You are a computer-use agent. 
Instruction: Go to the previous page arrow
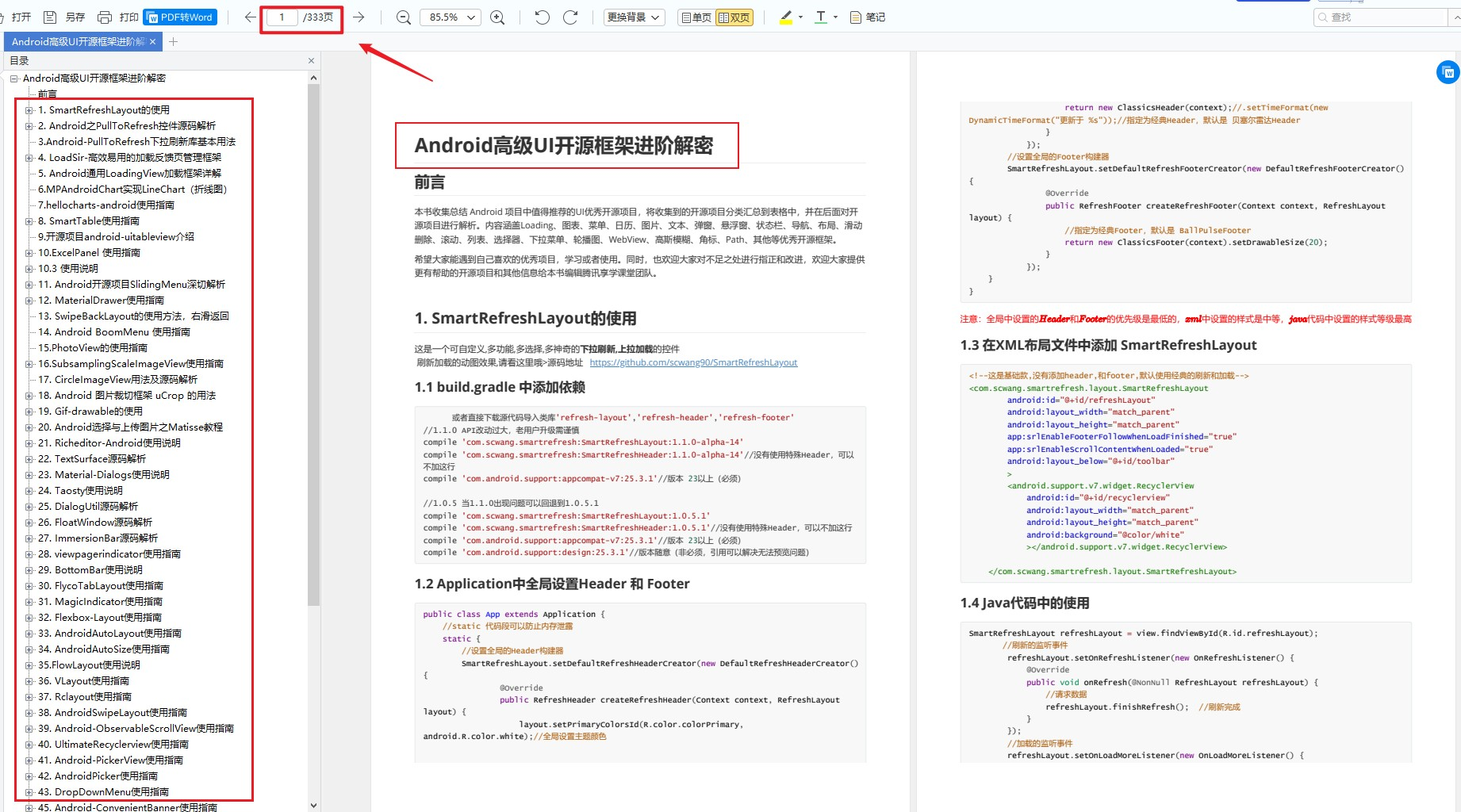(x=251, y=17)
